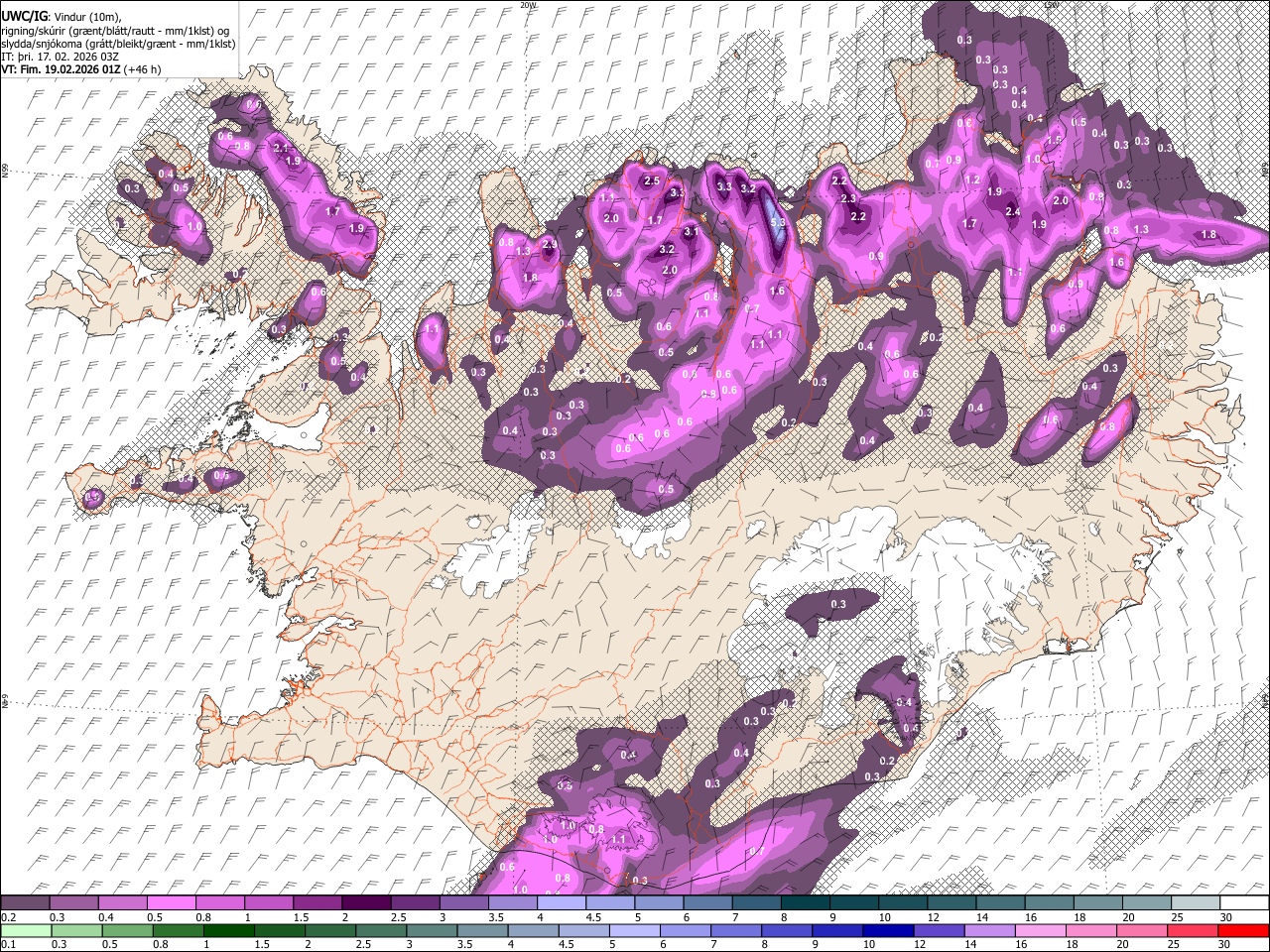Click the 'VT: Fim. 19.02.2026 01Z (+46 h)' line
1270x952 pixels.
point(80,69)
